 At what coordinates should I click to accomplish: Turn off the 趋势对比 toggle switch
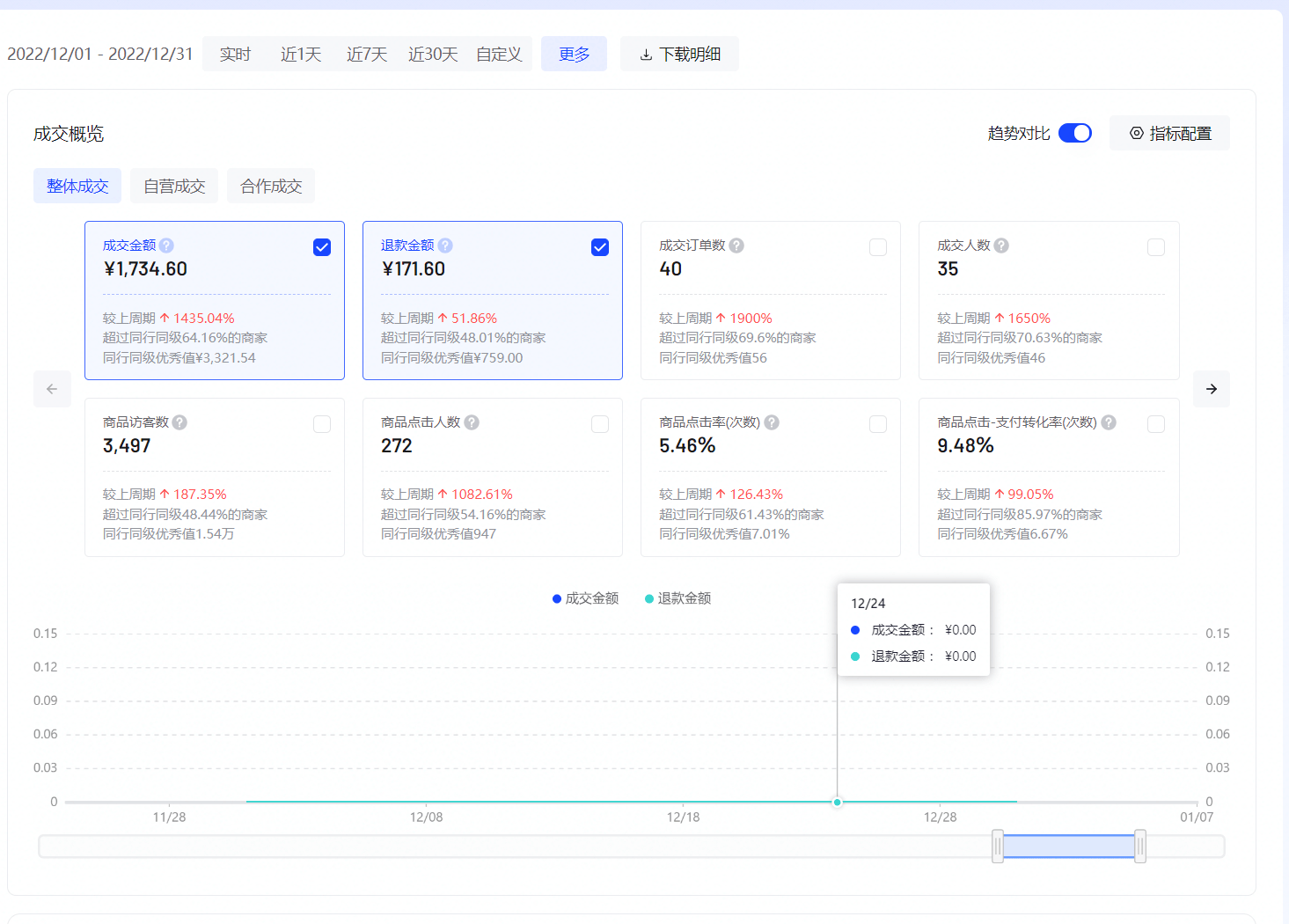(1074, 133)
